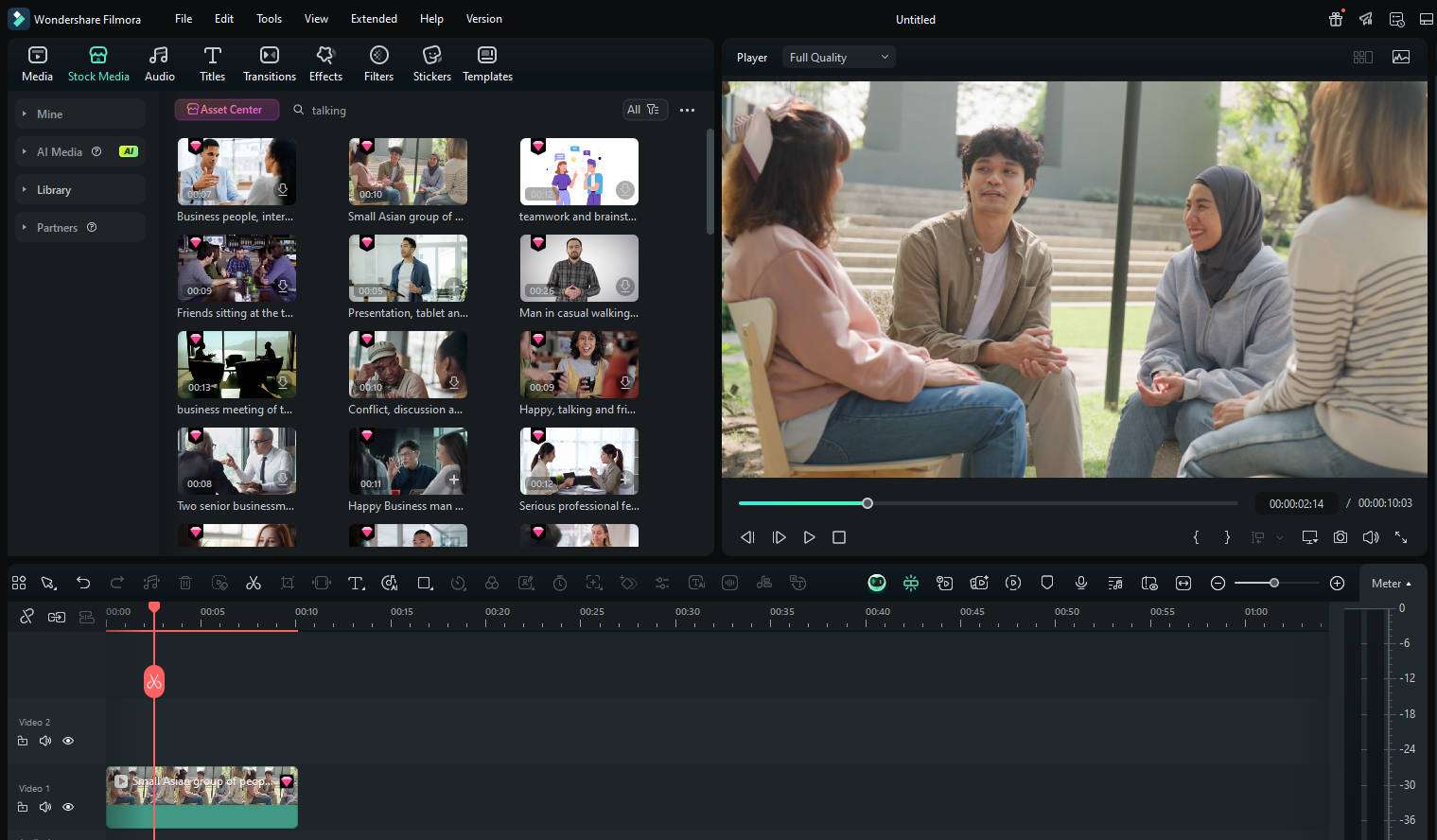Click the Undo arrow icon
This screenshot has height=840, width=1437.
pos(83,583)
